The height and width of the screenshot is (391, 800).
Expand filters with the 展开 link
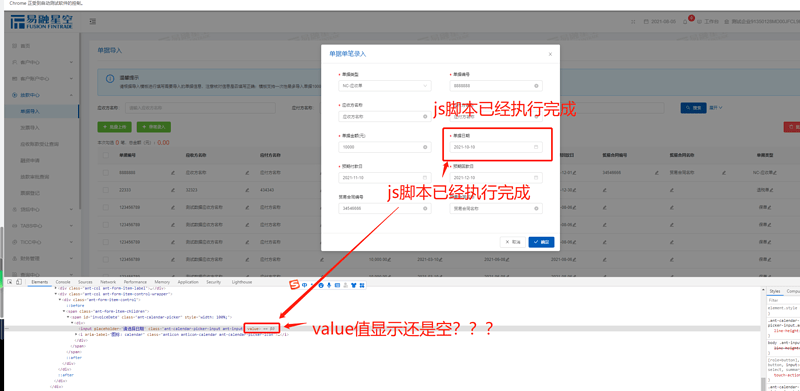716,108
